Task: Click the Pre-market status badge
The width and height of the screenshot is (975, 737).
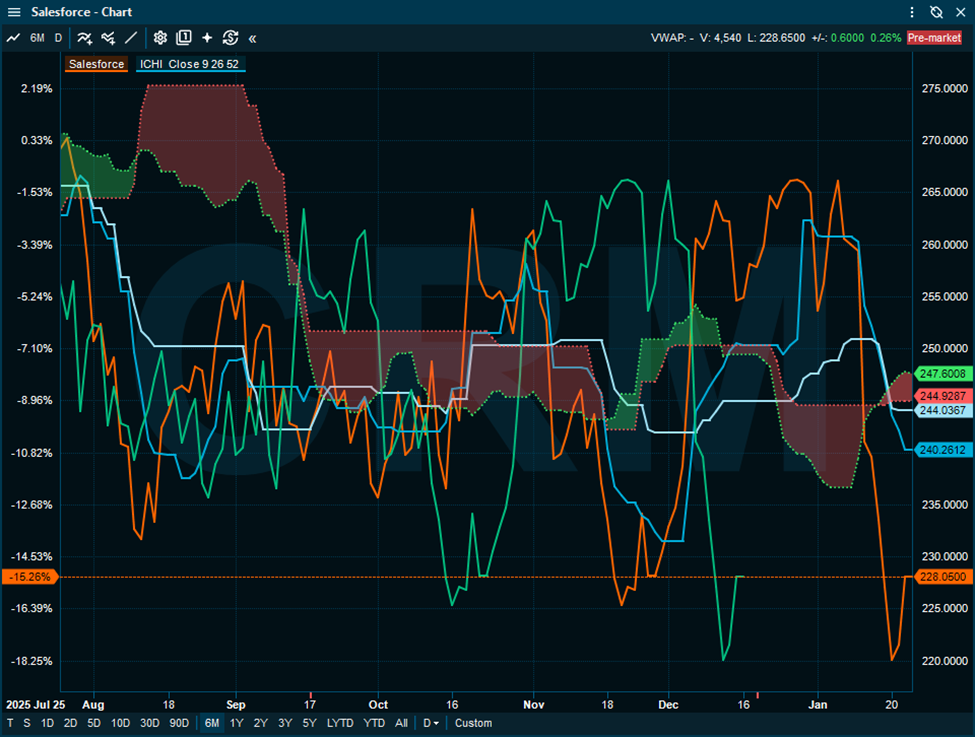Action: tap(934, 38)
